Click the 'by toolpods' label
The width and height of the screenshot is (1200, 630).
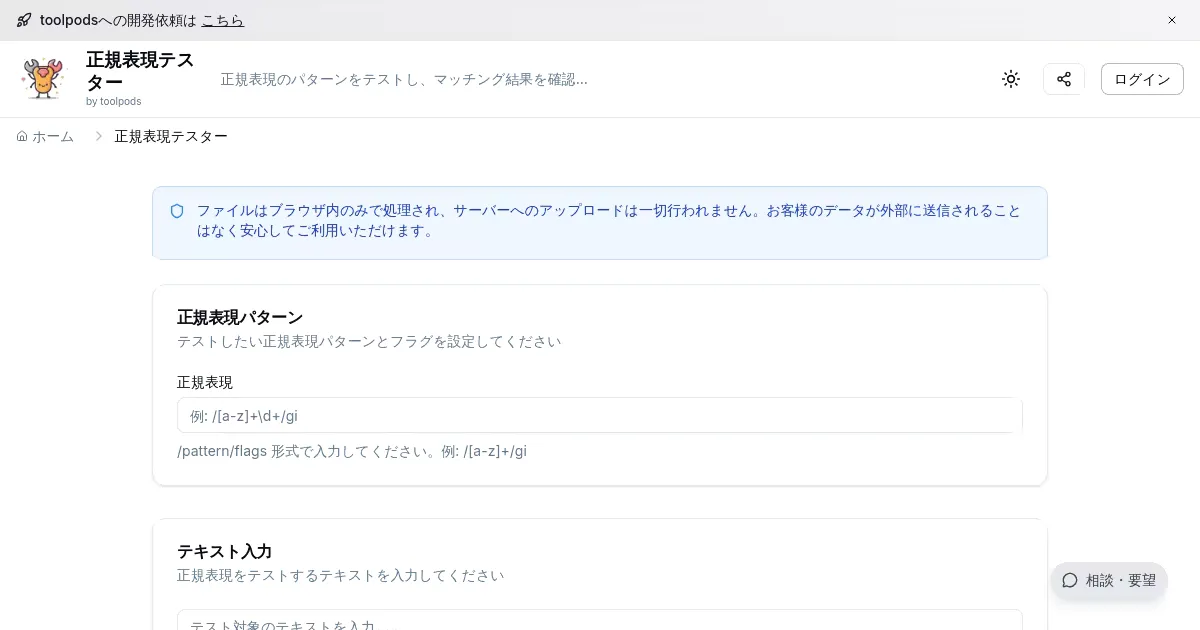click(x=113, y=101)
